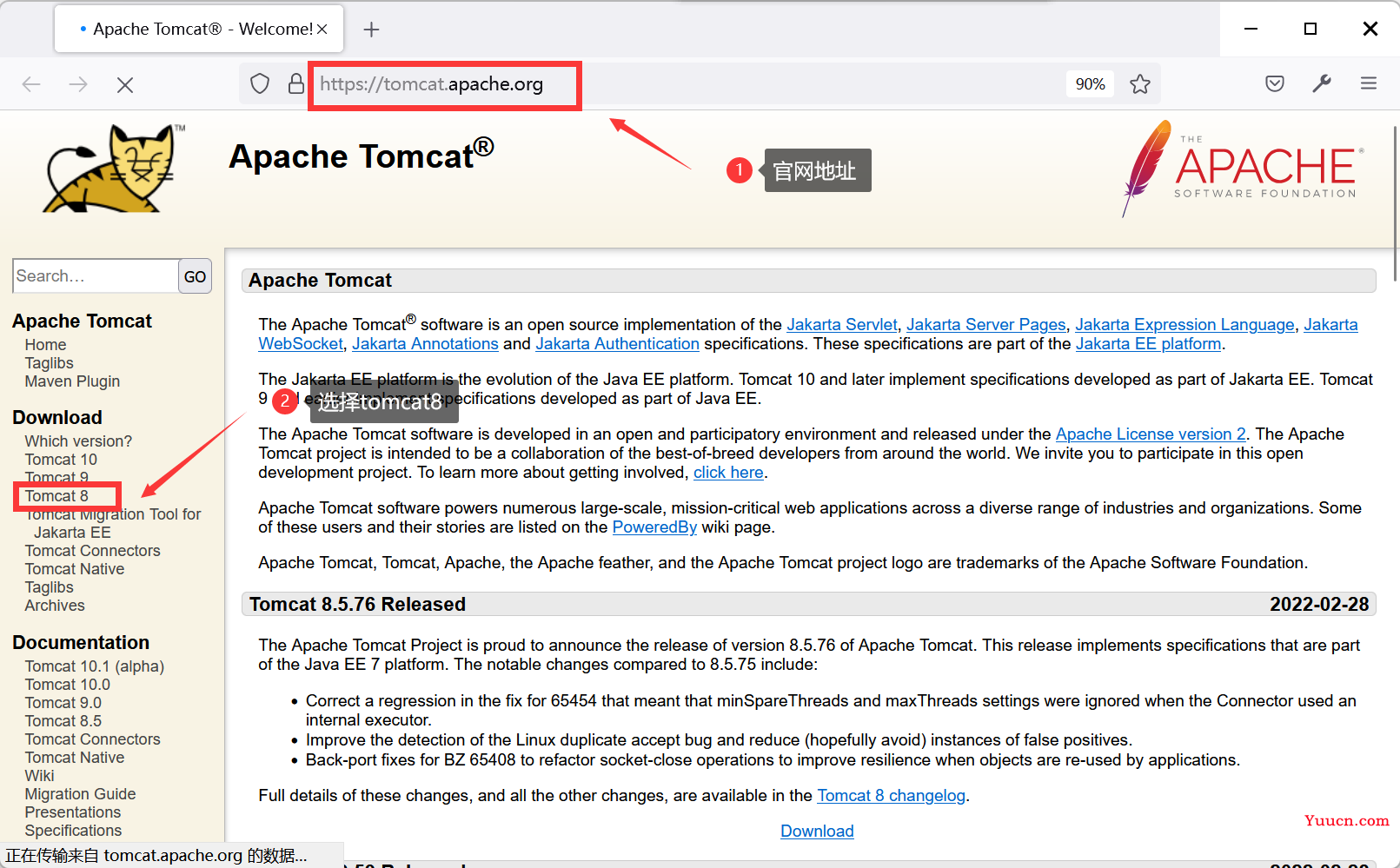This screenshot has height=868, width=1400.
Task: Open second Taglibs link under Download
Action: point(49,587)
